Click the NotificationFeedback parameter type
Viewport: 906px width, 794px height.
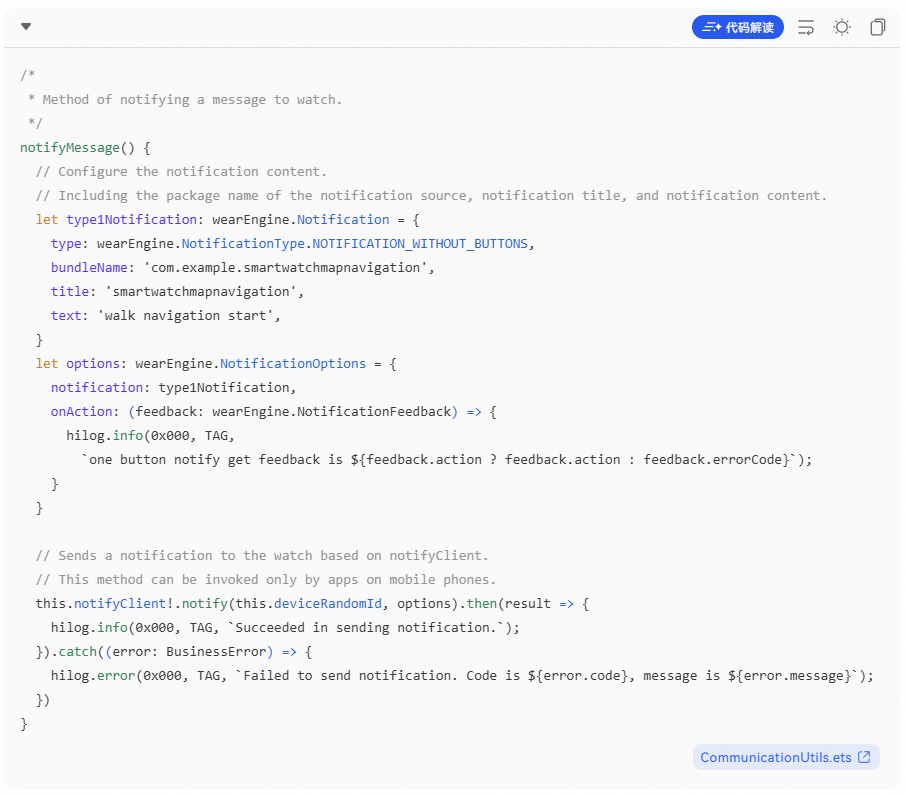pos(374,411)
